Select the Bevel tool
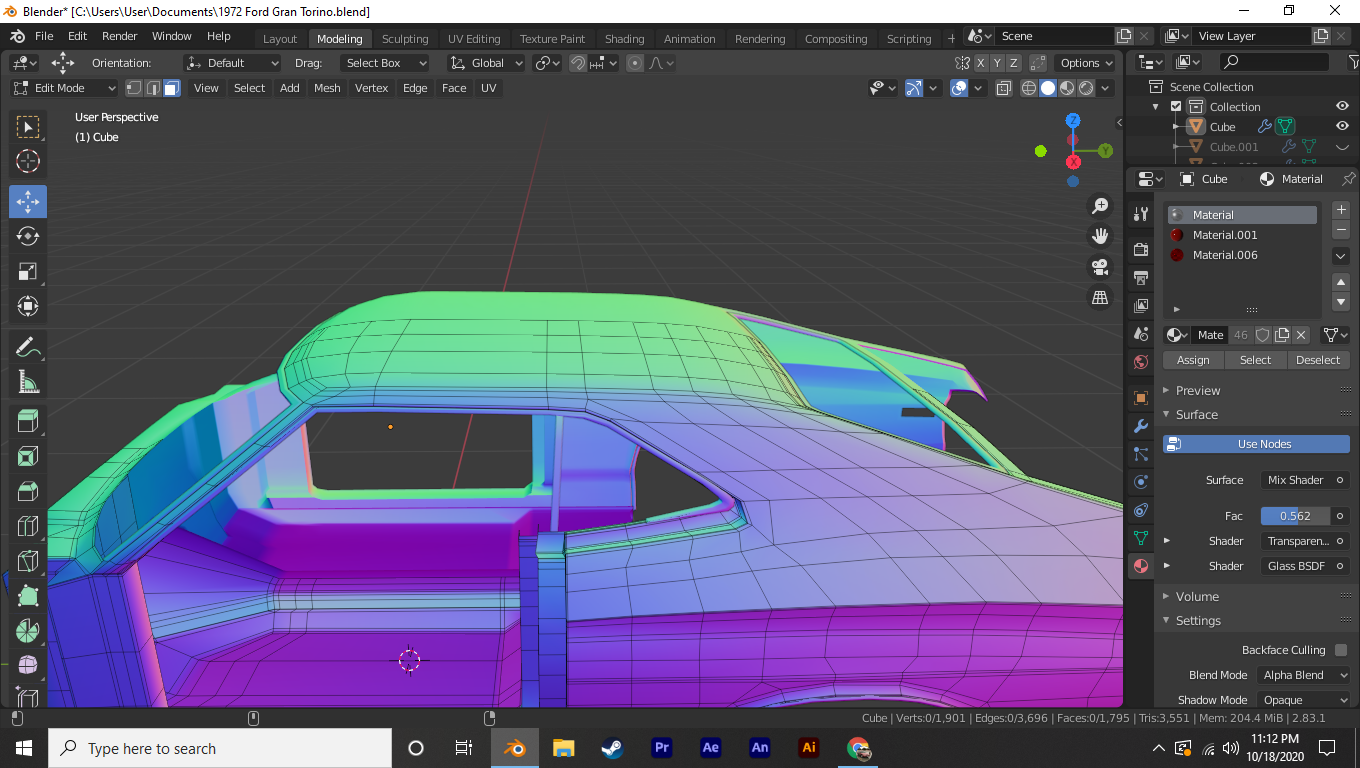 [x=28, y=491]
